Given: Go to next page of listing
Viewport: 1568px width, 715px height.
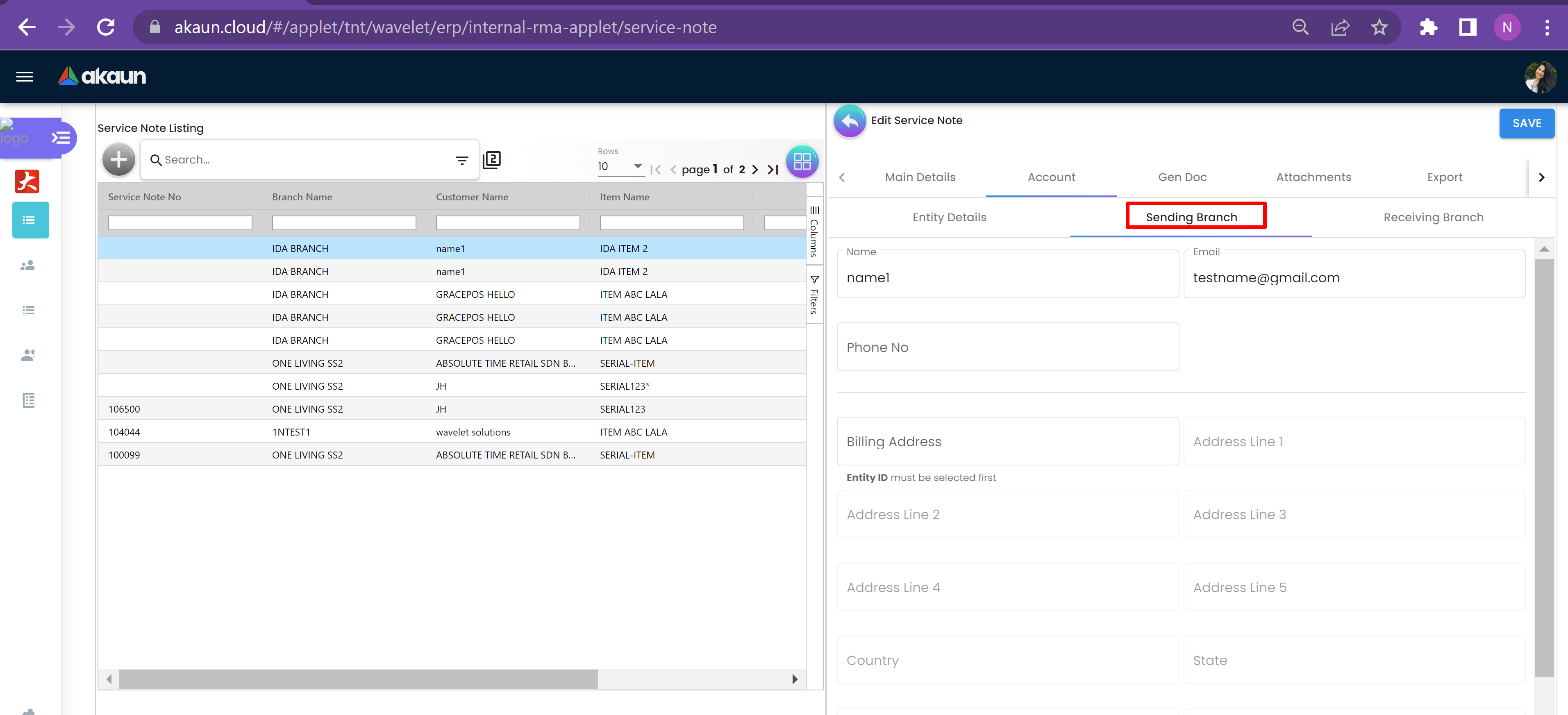Looking at the screenshot, I should click(755, 170).
